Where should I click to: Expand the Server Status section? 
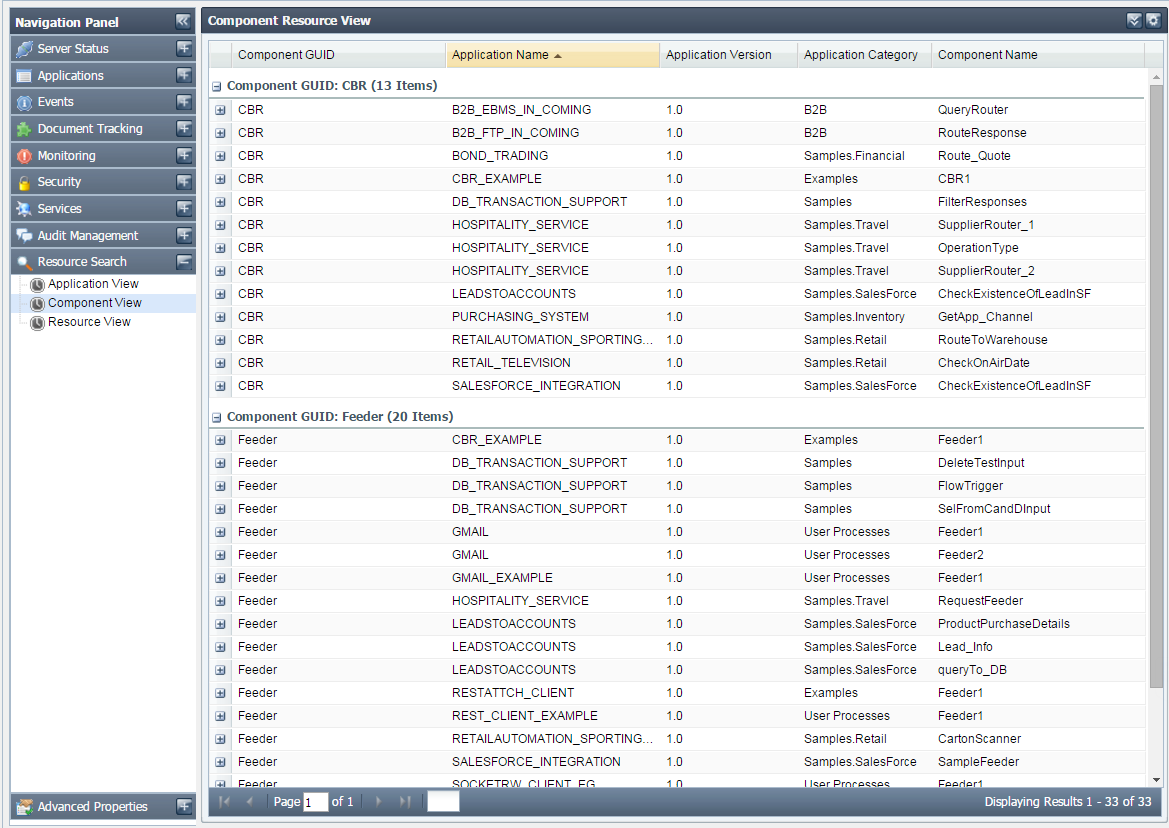(184, 48)
